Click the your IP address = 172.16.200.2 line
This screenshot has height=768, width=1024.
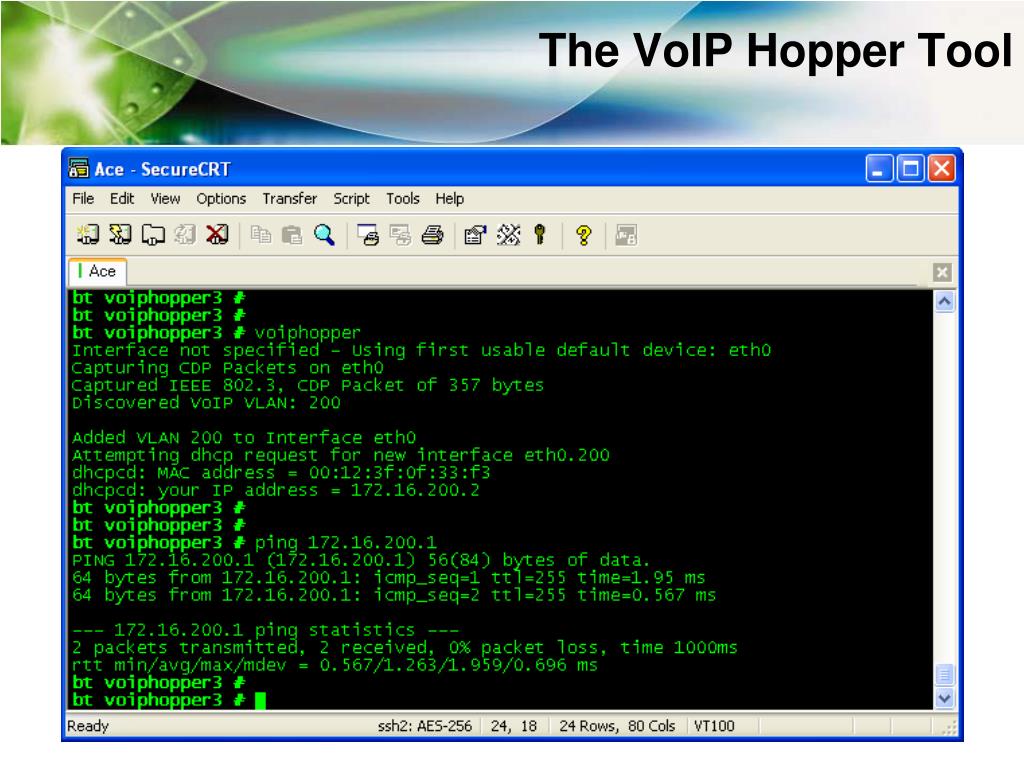coord(276,490)
